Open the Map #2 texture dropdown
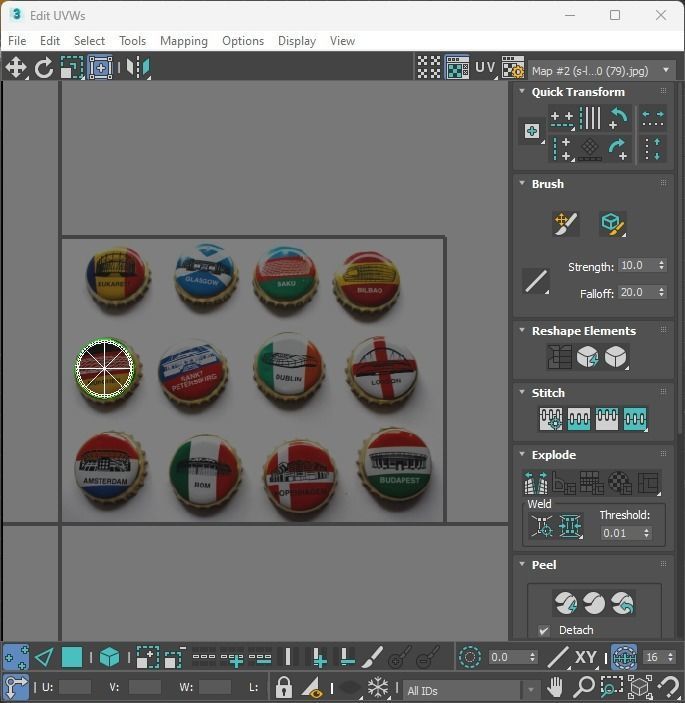Image resolution: width=685 pixels, height=703 pixels. [x=602, y=70]
